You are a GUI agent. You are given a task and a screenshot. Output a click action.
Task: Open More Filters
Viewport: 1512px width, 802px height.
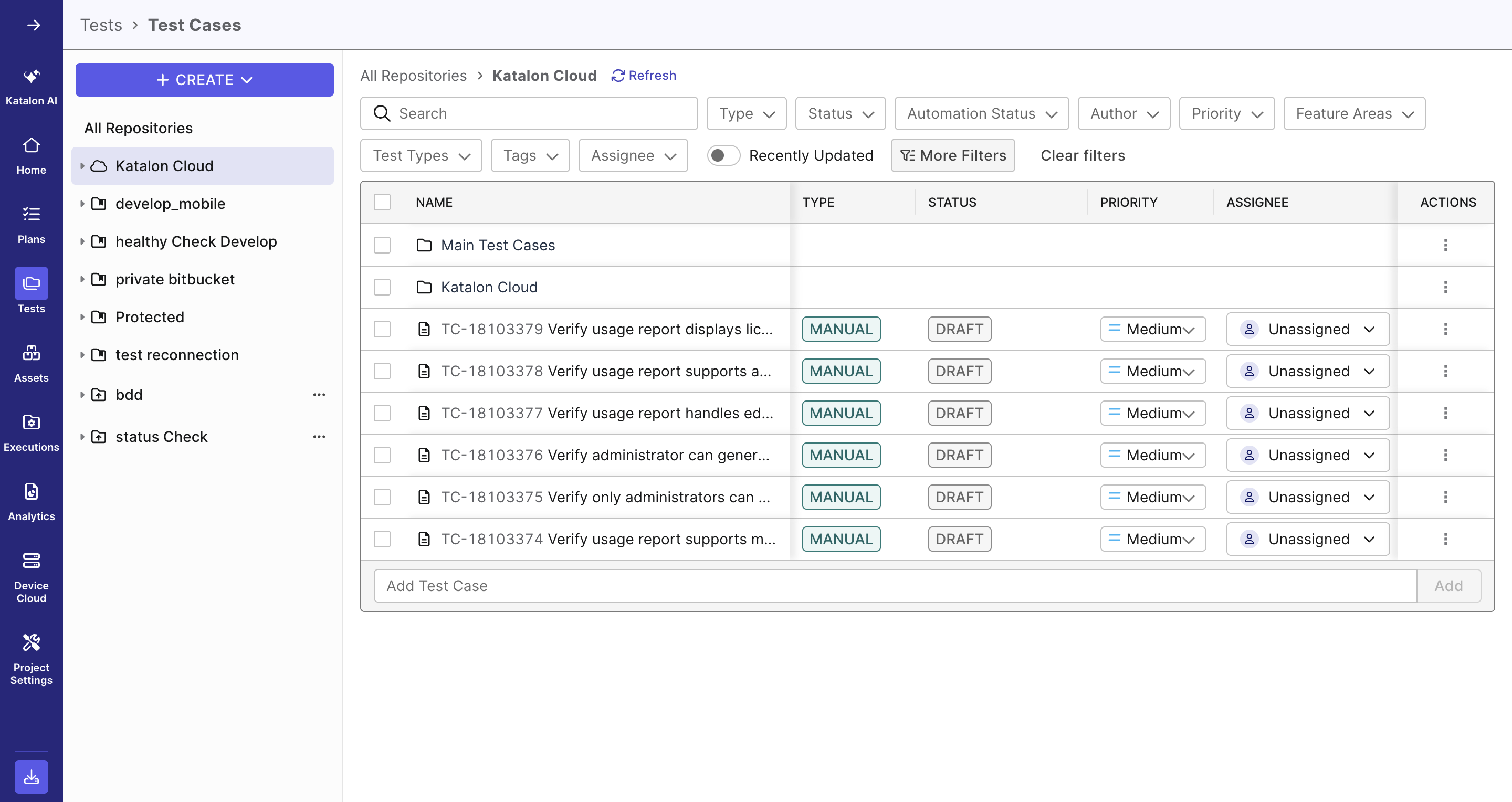[x=953, y=155]
